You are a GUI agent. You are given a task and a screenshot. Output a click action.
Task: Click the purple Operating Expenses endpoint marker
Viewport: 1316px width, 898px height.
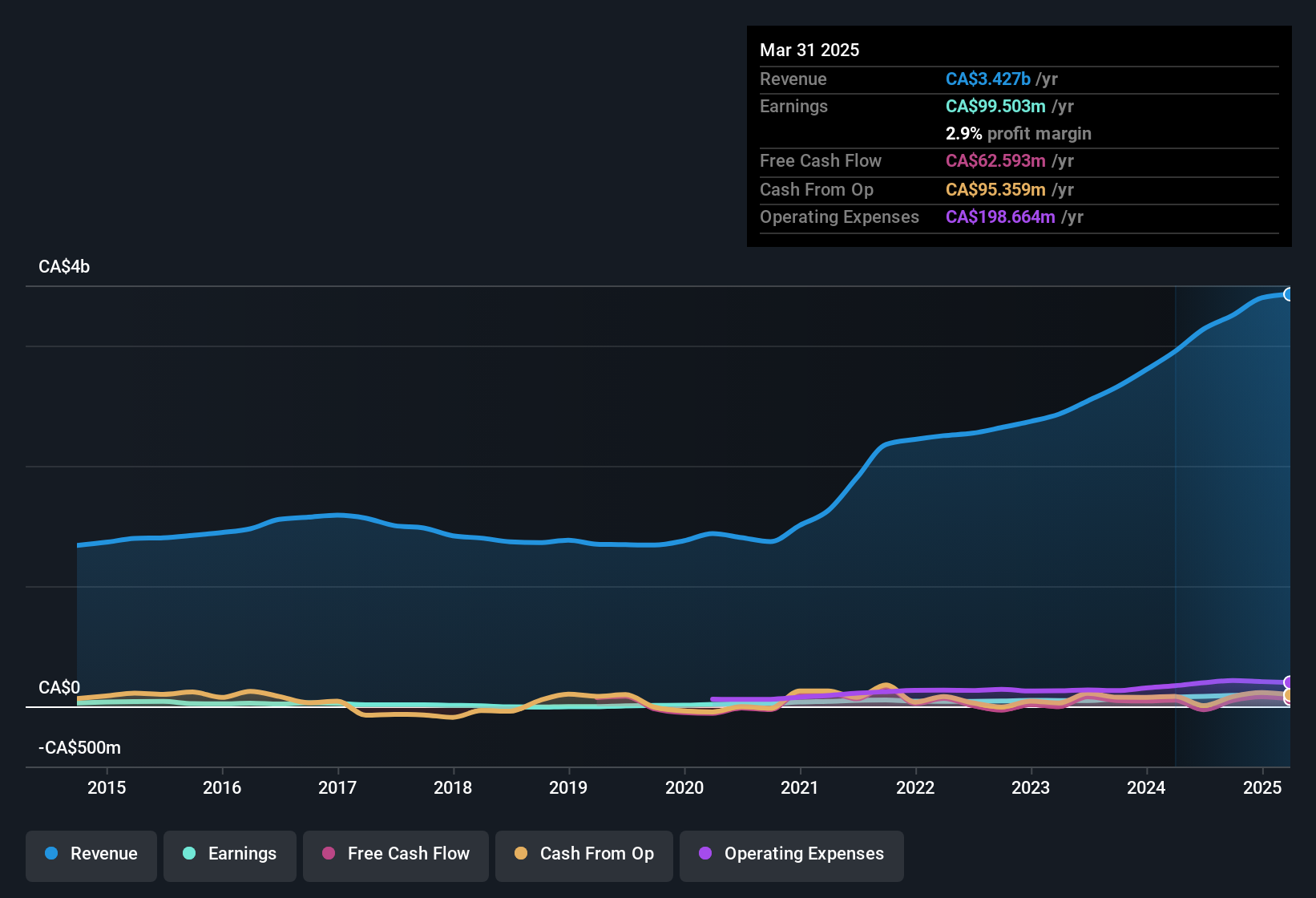(1289, 683)
